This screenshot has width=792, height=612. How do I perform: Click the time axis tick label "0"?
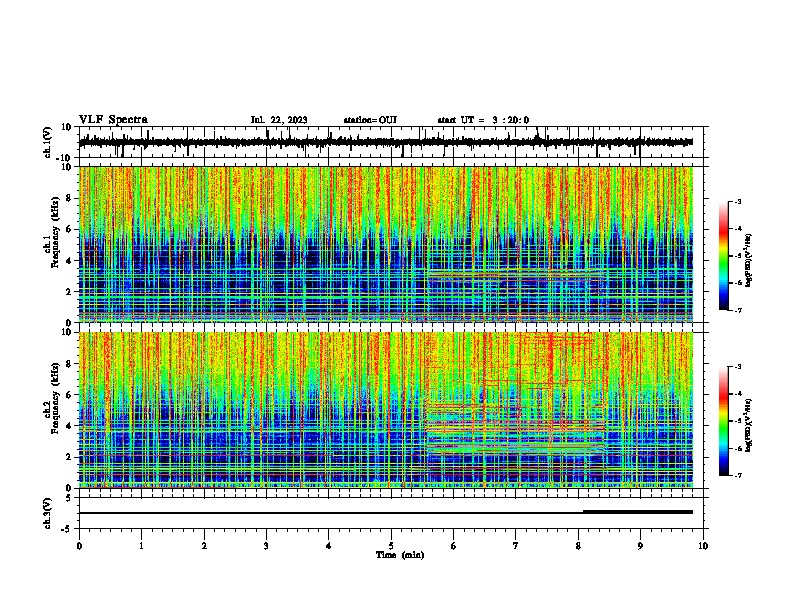[79, 546]
